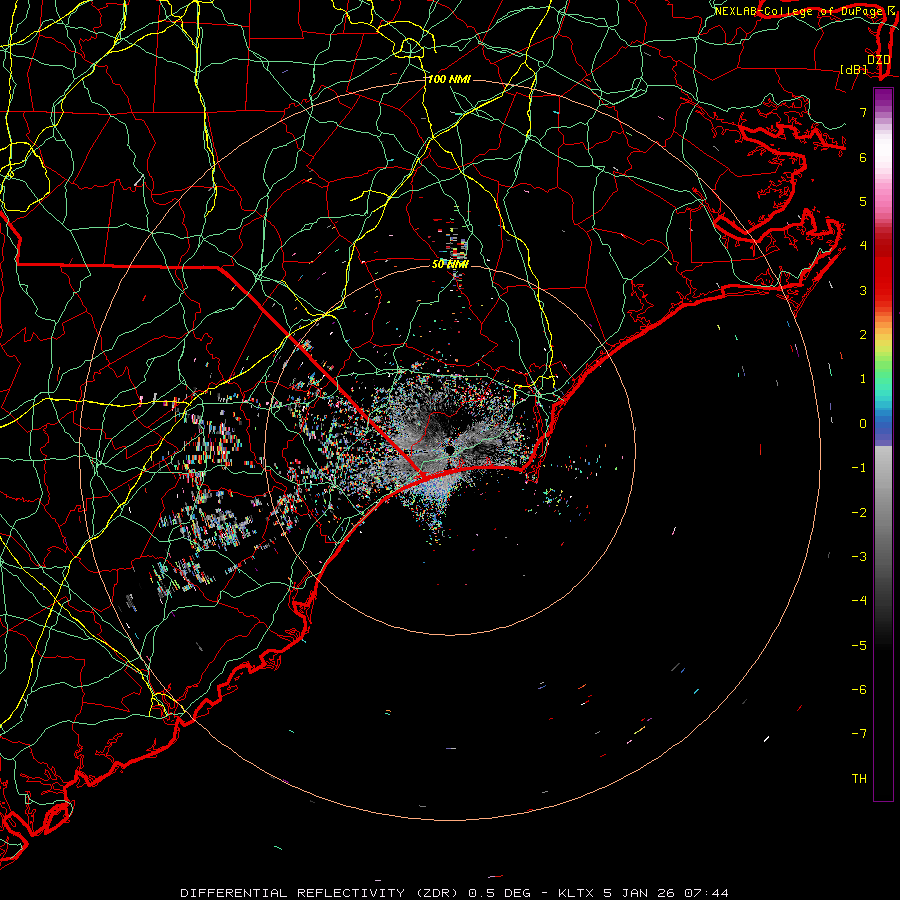Click the 5 value on the dB scale
Viewport: 900px width, 900px height.
pos(863,201)
